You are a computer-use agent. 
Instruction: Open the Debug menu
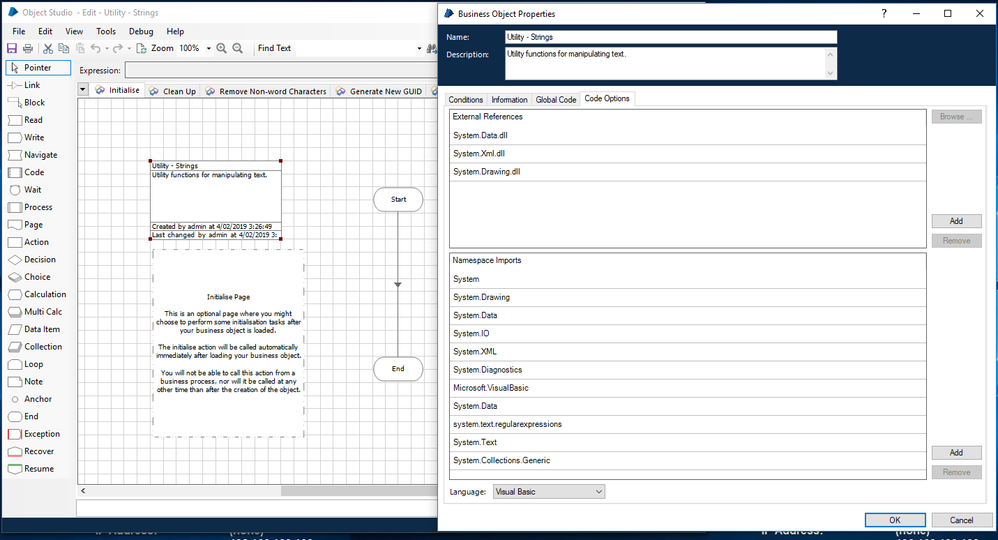tap(141, 32)
